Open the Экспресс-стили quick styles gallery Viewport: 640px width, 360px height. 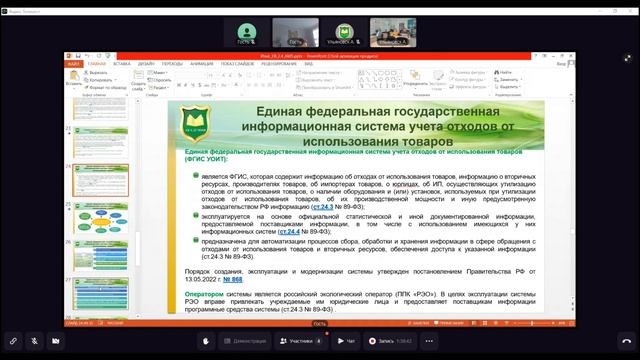(438, 80)
